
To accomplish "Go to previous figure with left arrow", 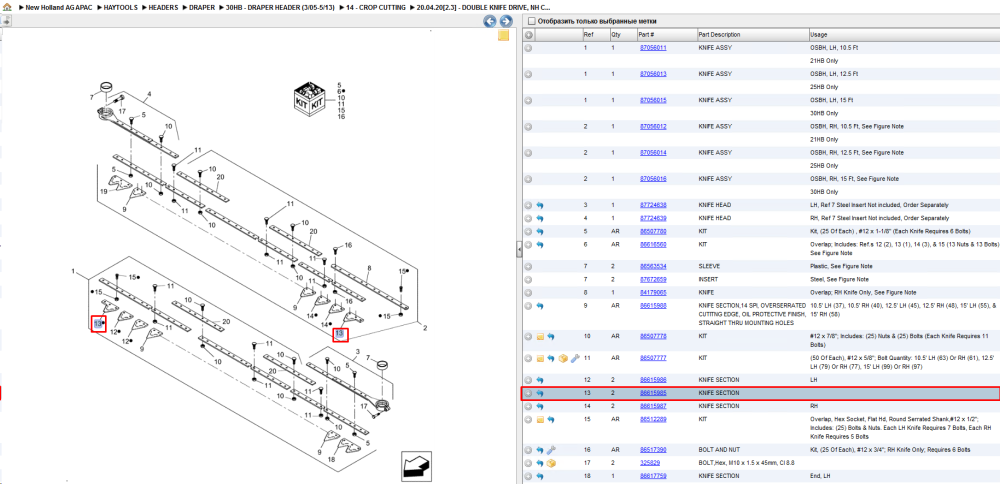I will 490,21.
